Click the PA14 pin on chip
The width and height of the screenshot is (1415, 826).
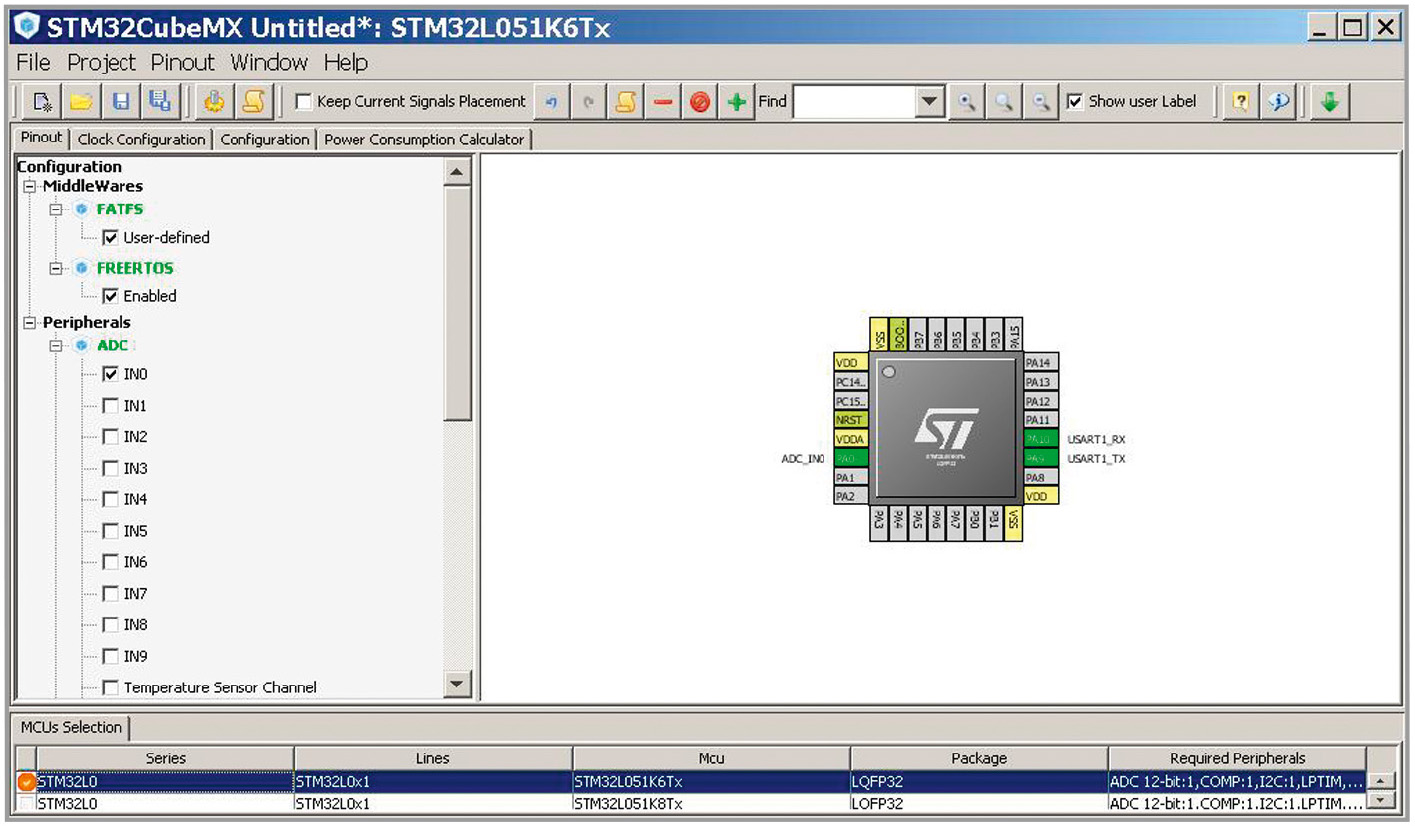[x=1041, y=363]
